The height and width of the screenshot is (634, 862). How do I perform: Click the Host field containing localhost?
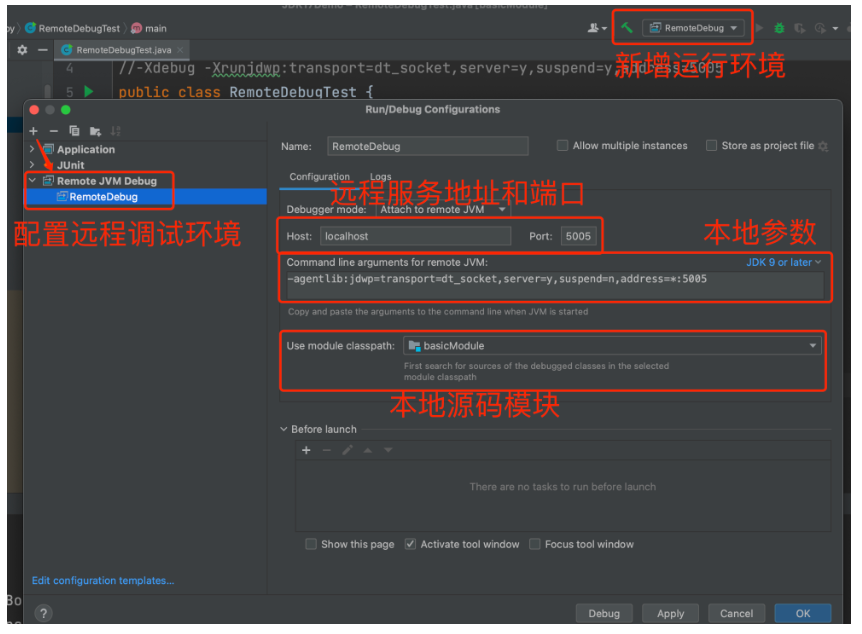point(415,236)
